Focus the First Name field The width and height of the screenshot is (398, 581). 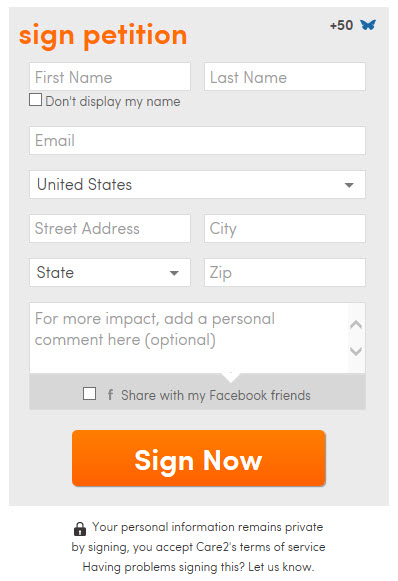point(110,77)
